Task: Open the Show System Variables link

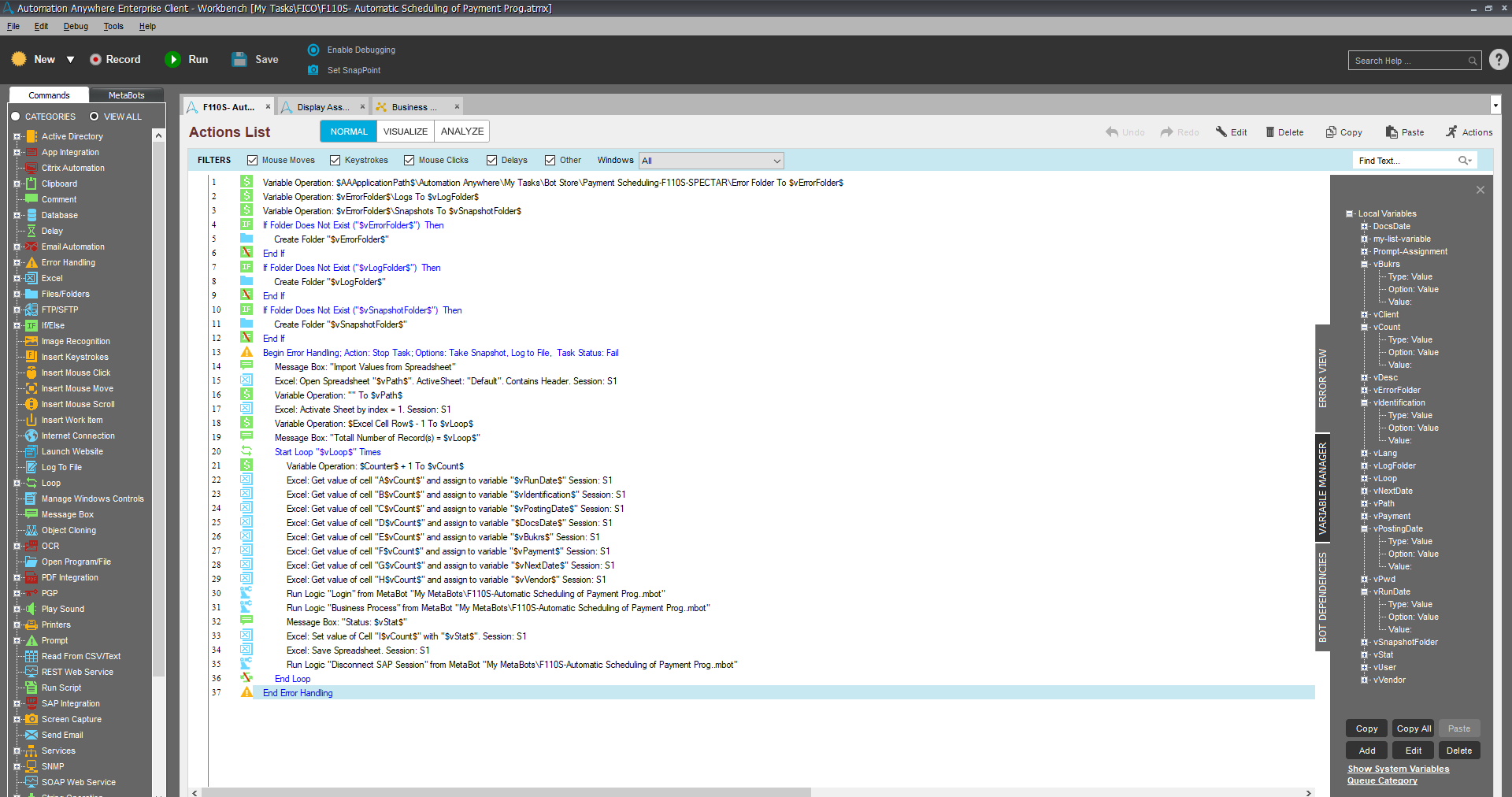Action: point(1398,769)
